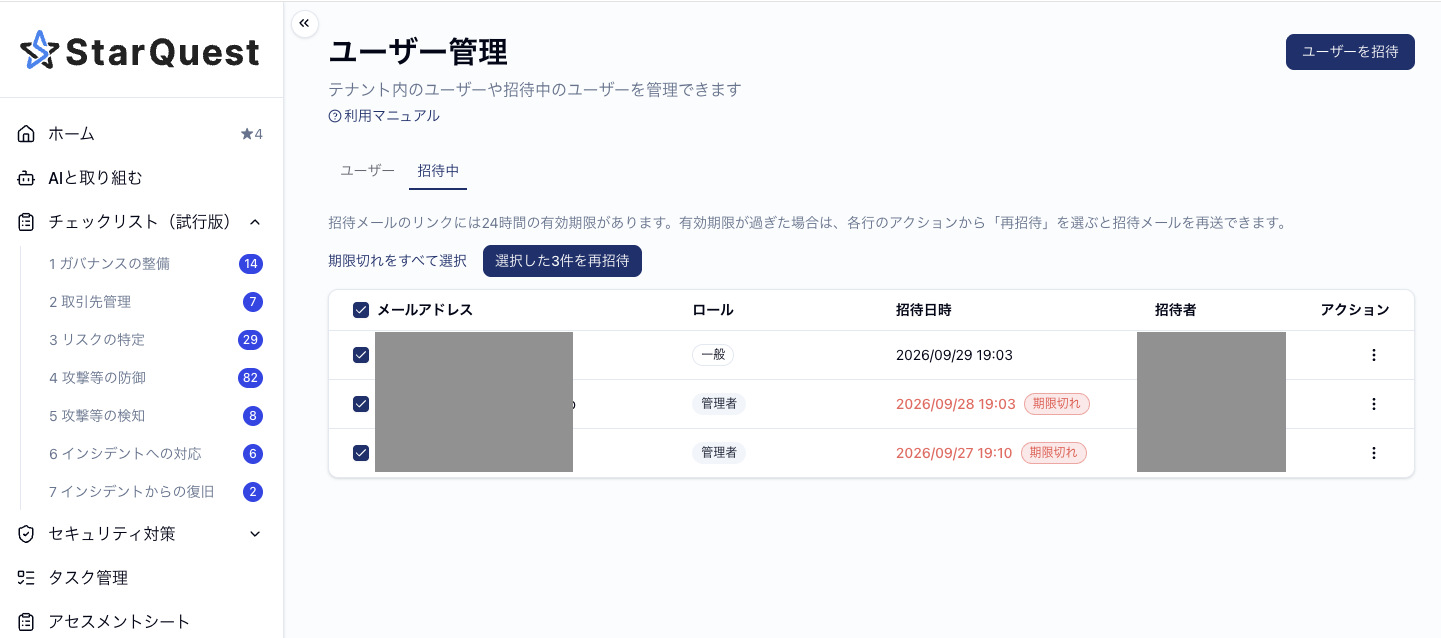Collapse the チェックリスト（試行版） section chevron
This screenshot has width=1441, height=638.
tap(255, 222)
